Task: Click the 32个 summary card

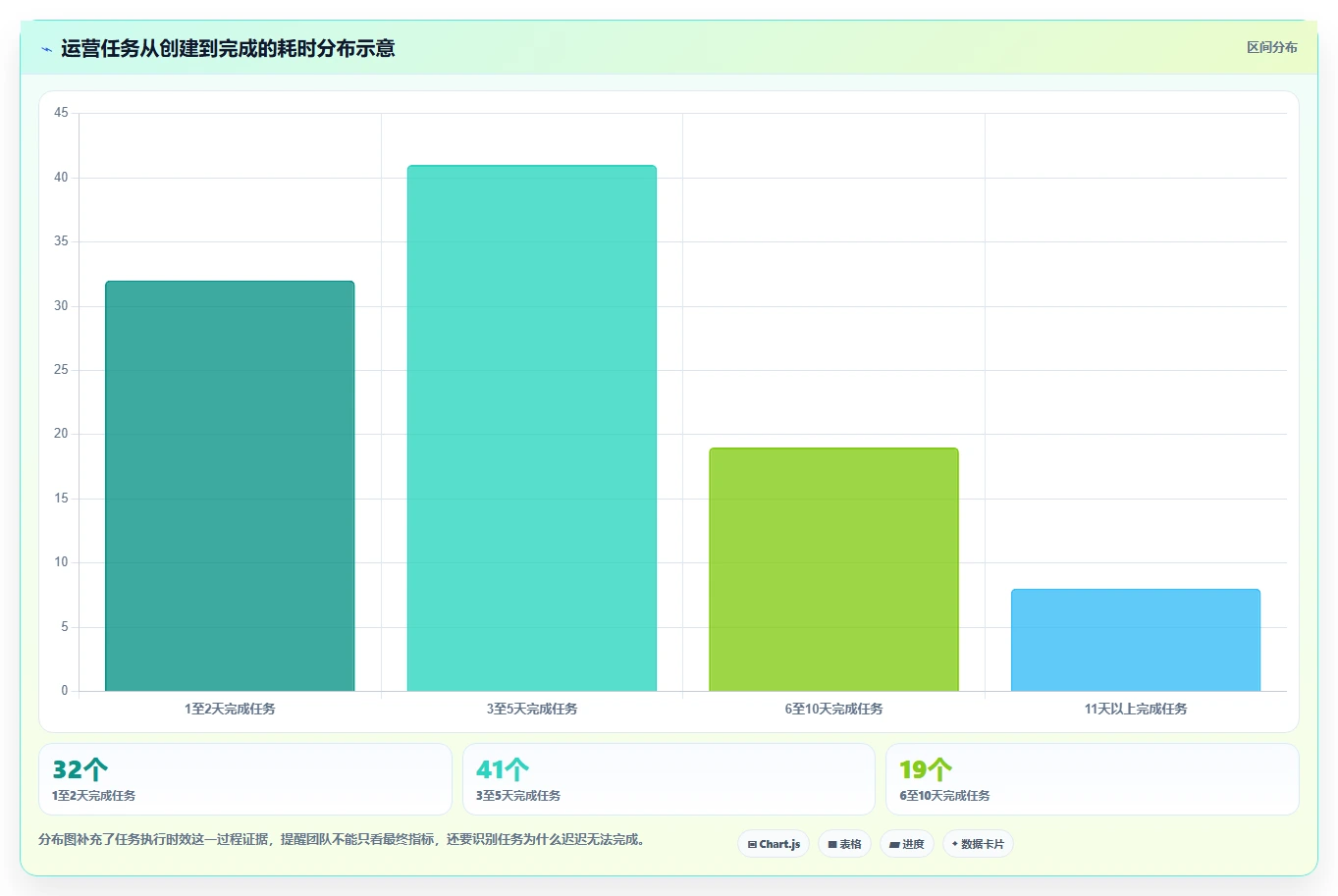Action: tap(245, 779)
